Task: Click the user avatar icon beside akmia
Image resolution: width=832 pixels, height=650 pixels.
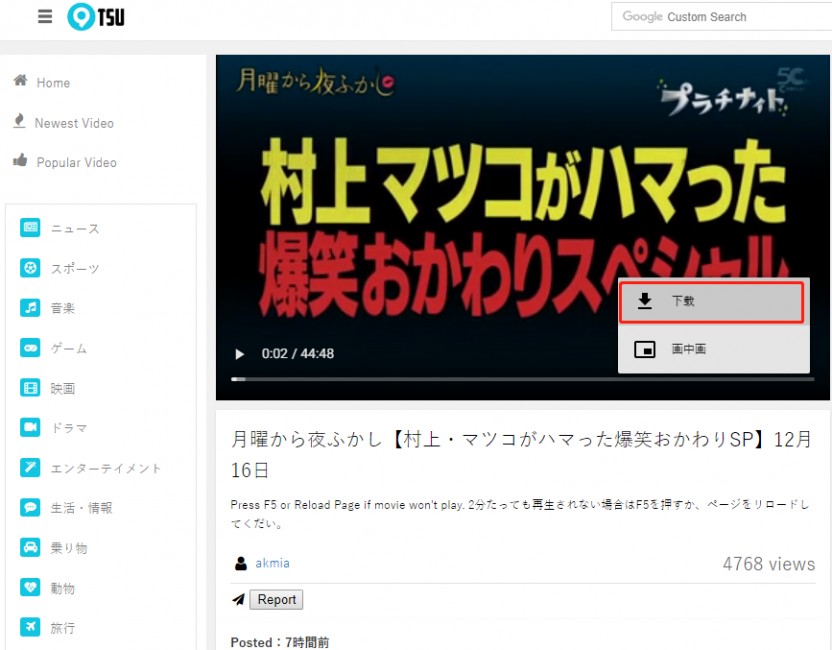Action: click(241, 563)
